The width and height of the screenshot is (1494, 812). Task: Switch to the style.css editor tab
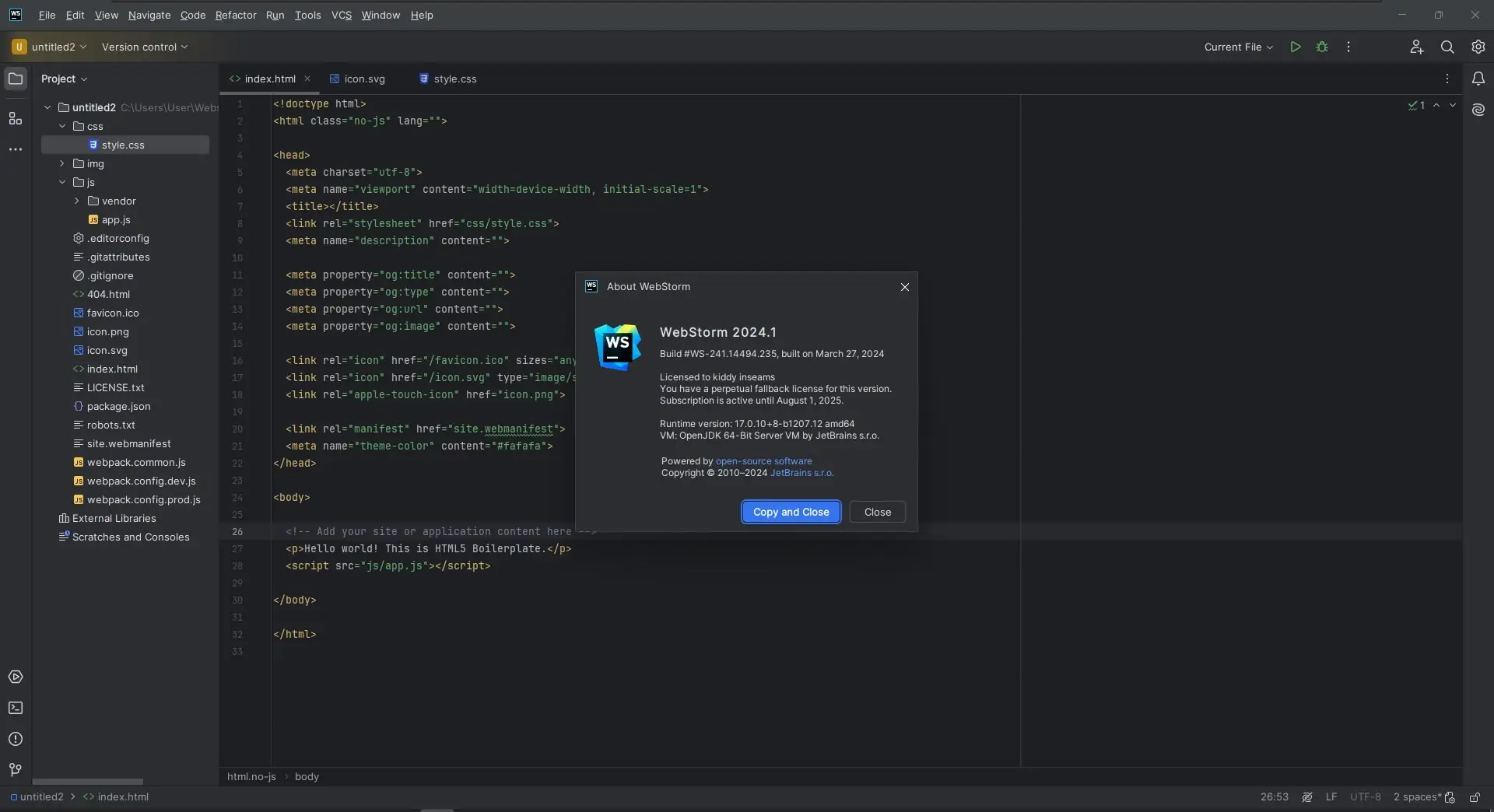point(448,79)
